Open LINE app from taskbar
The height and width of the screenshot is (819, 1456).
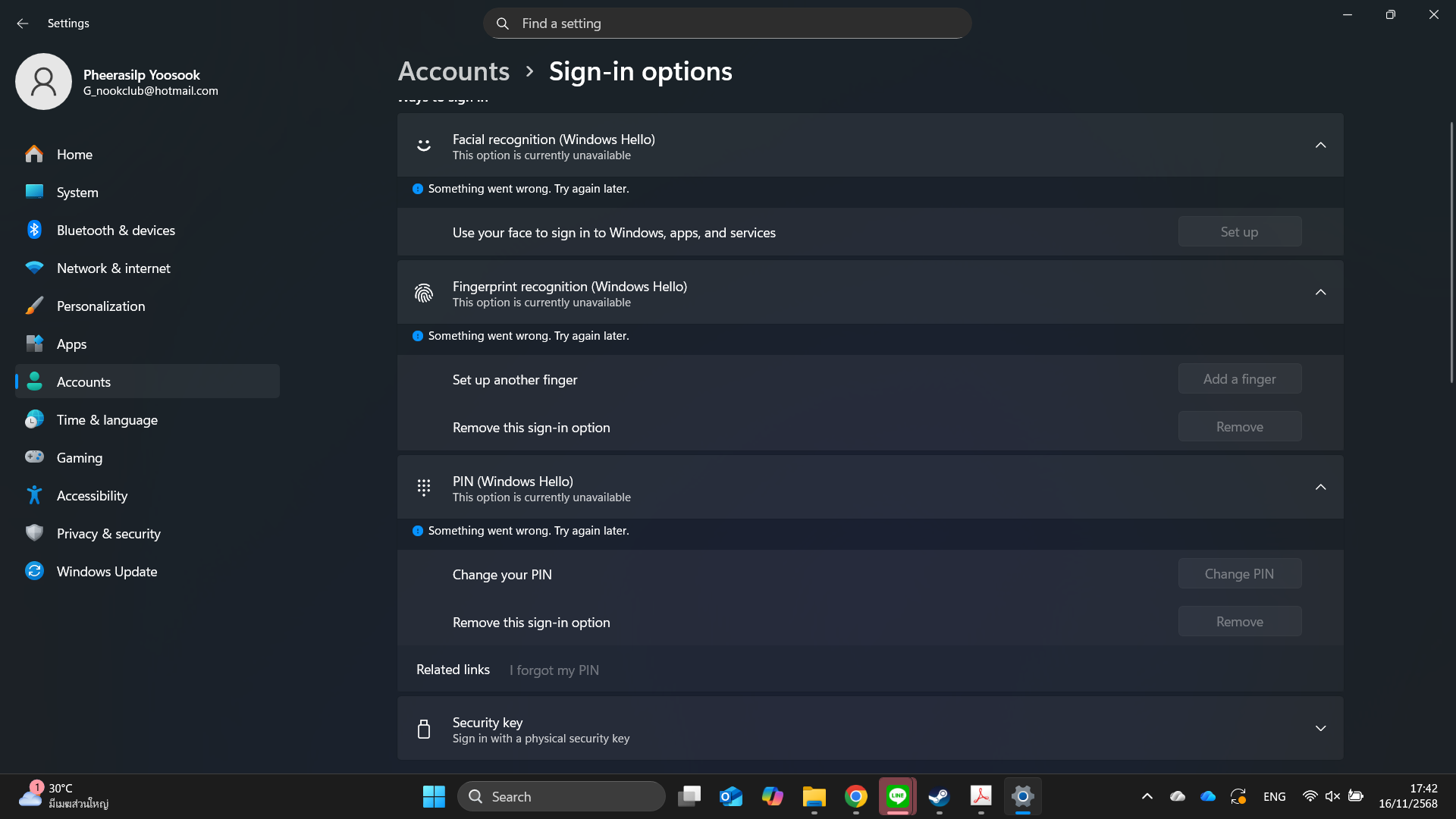898,796
